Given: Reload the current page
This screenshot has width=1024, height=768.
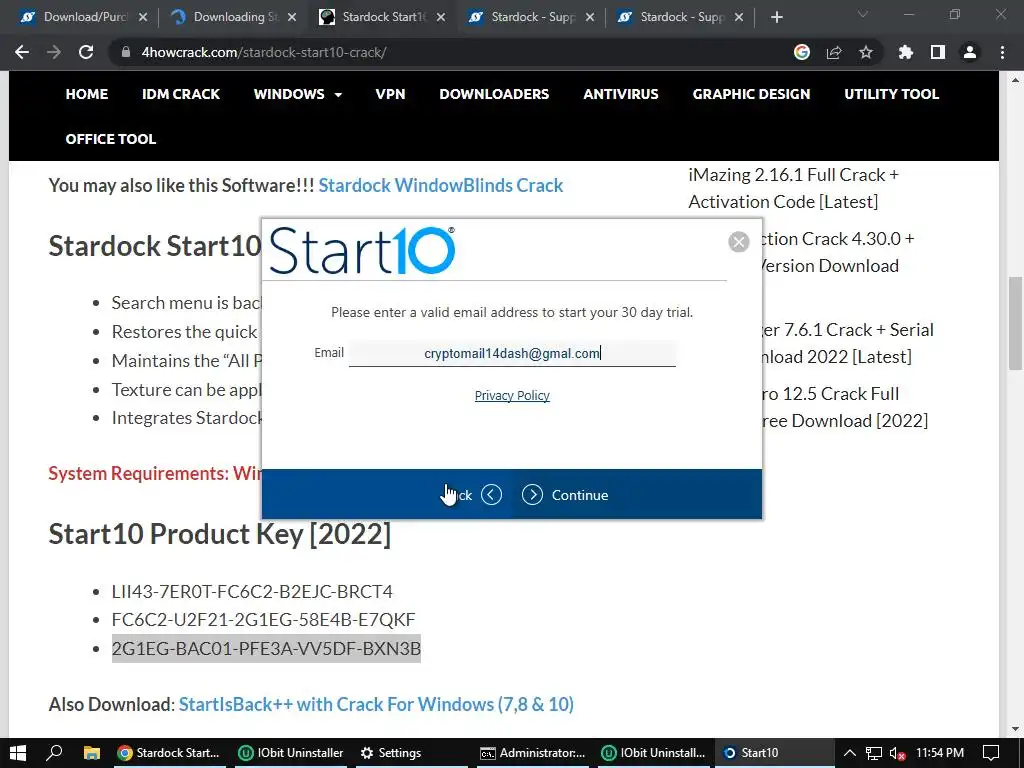Looking at the screenshot, I should click(86, 52).
